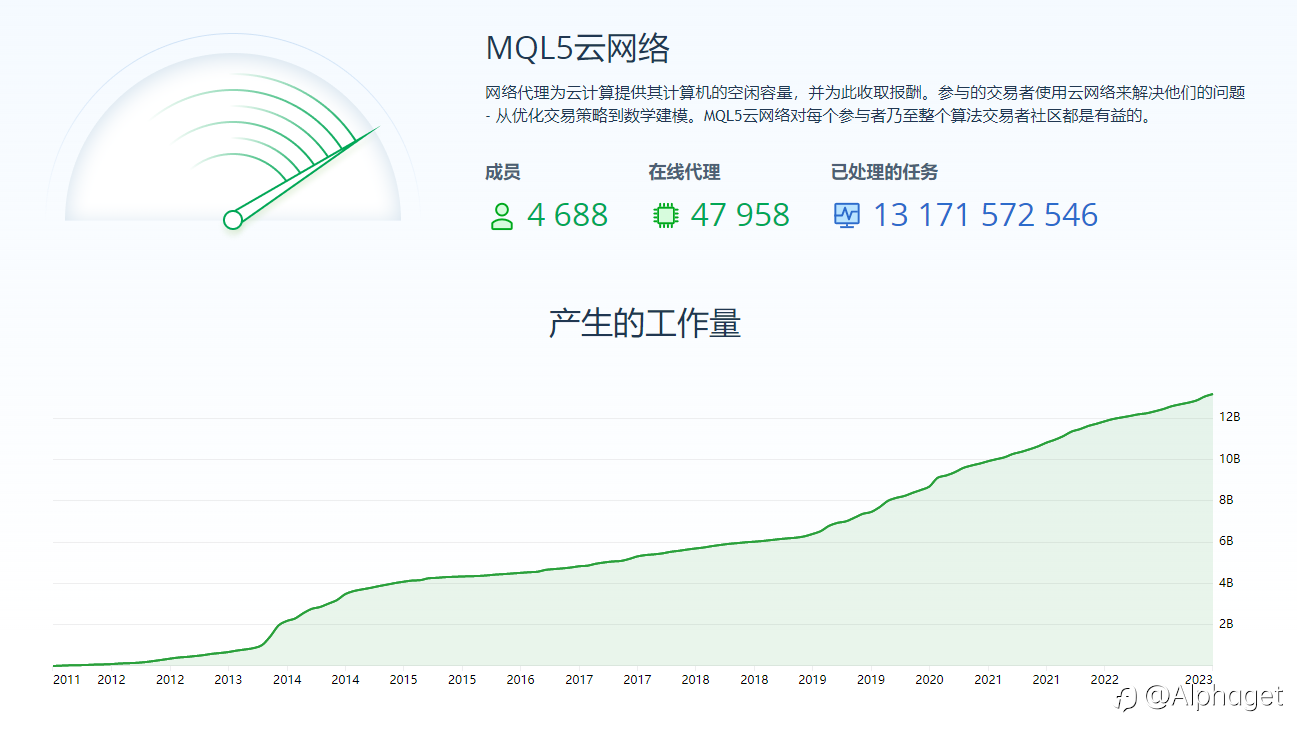Image resolution: width=1297 pixels, height=741 pixels.
Task: Click the 2020 x-axis label
Action: point(929,680)
